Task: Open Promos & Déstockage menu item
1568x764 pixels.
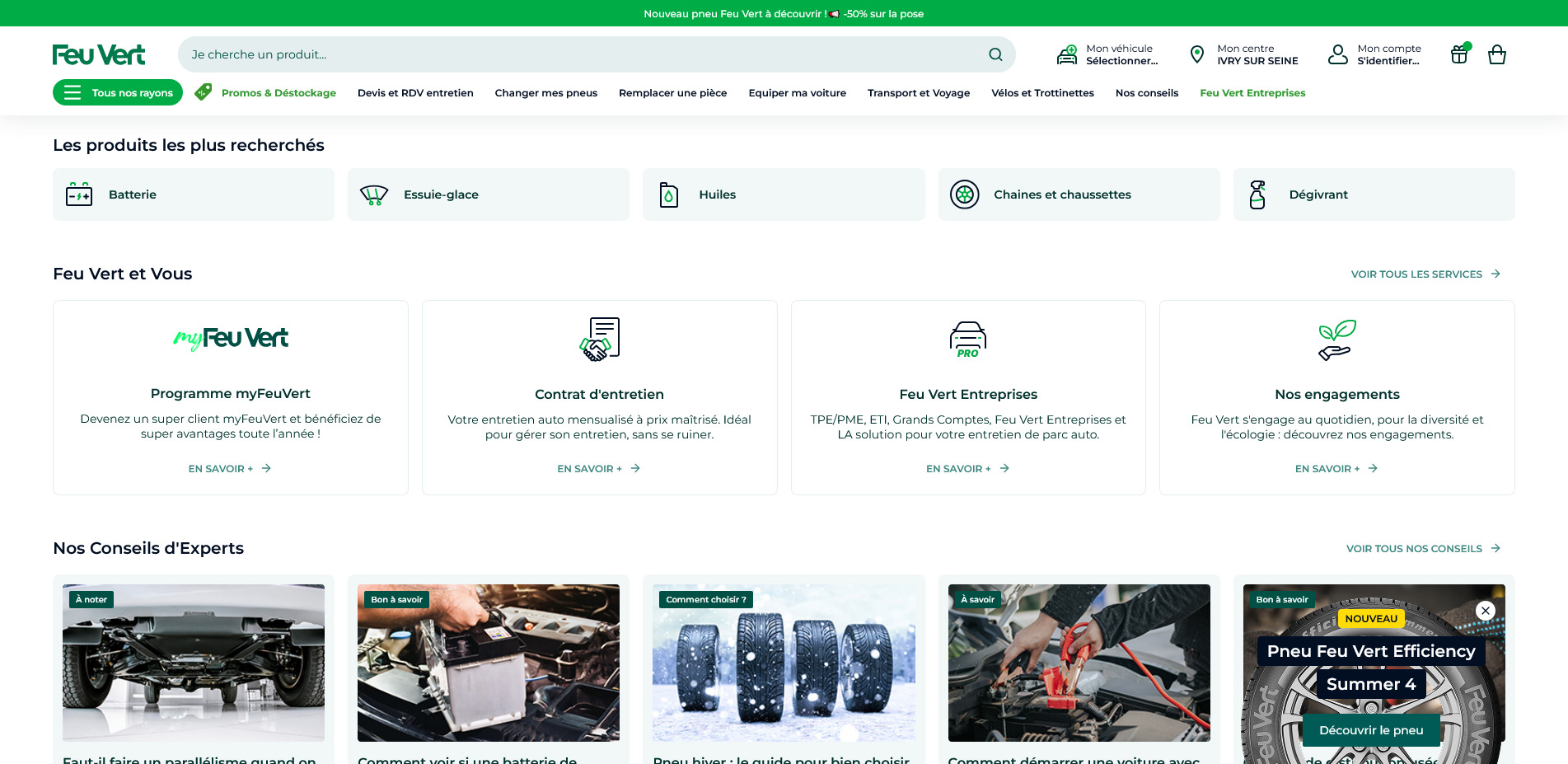Action: pos(278,93)
